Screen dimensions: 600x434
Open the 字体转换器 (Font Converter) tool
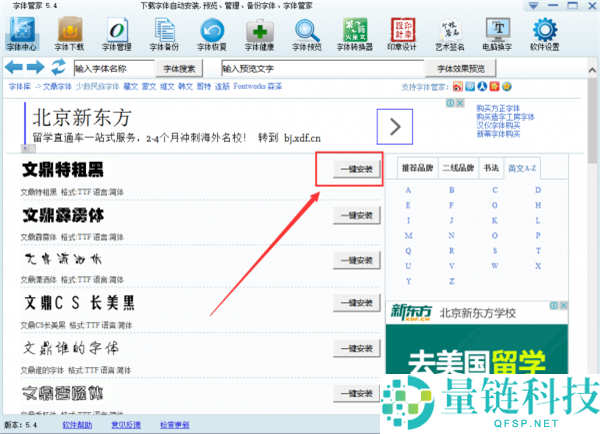click(355, 33)
